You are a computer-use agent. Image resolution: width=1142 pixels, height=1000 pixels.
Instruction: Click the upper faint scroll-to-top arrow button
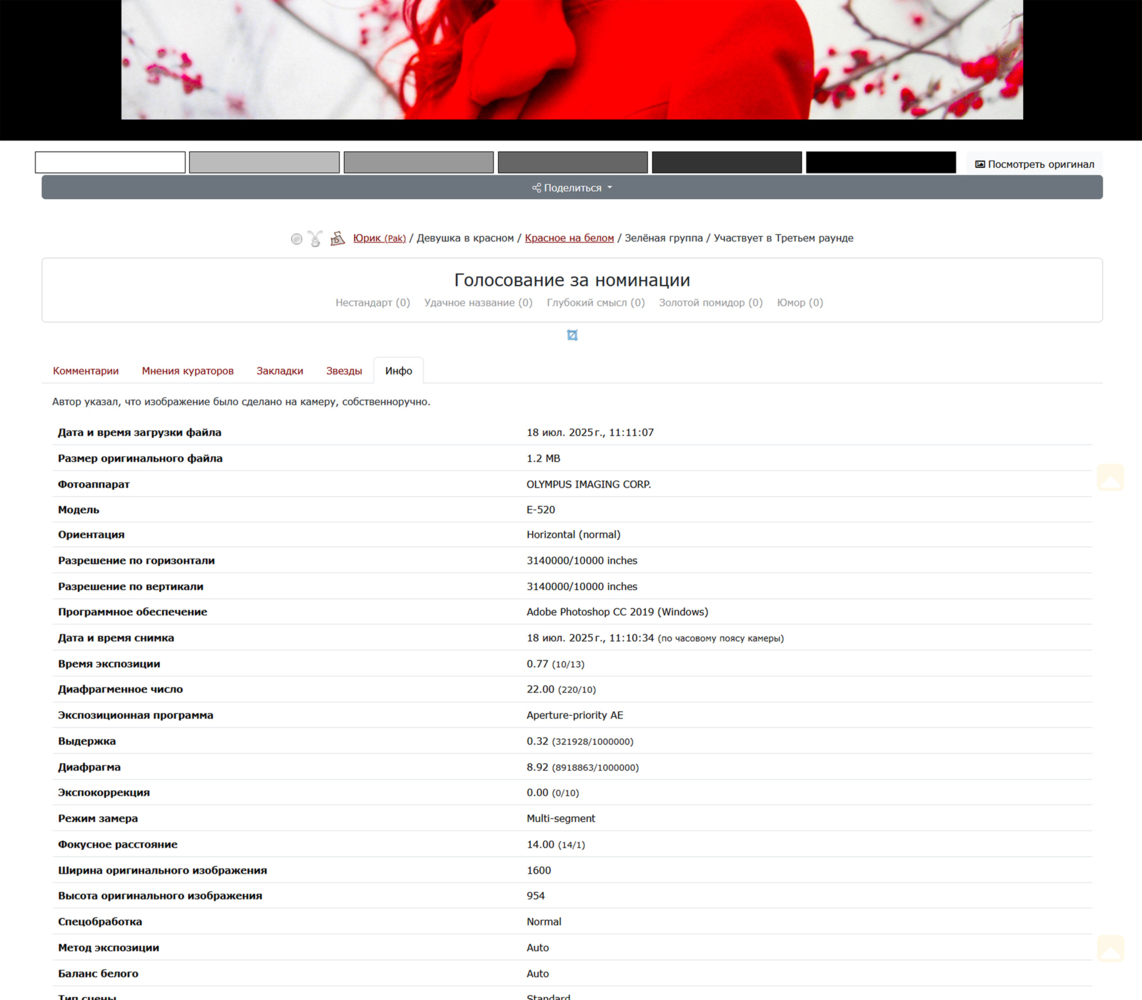coord(1111,477)
